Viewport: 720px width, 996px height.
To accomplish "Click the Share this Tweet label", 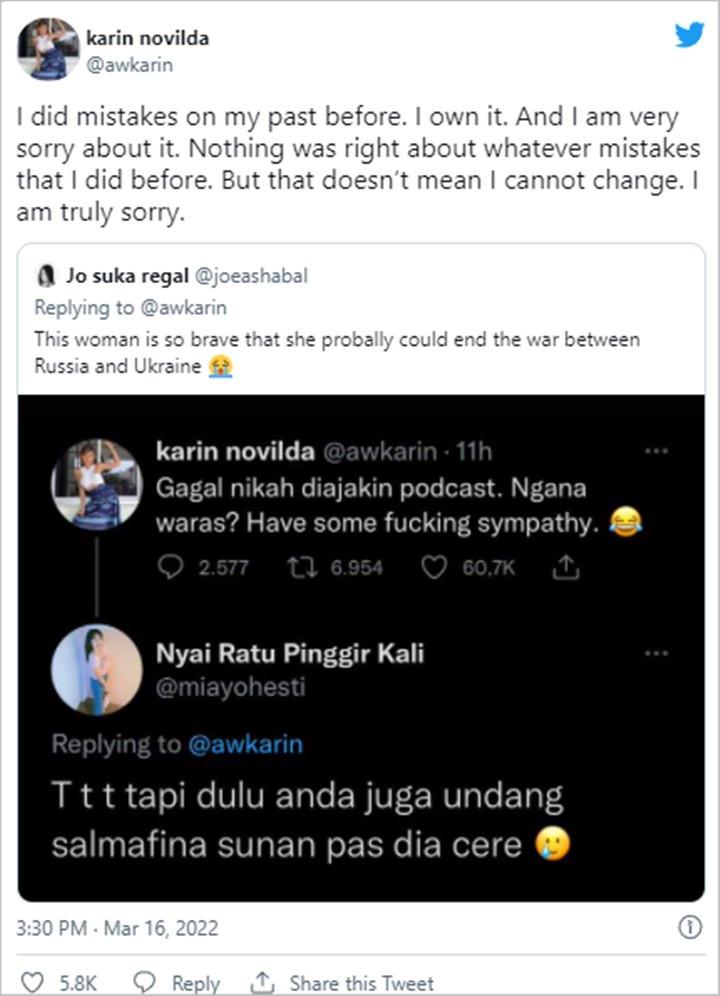I will 362,983.
